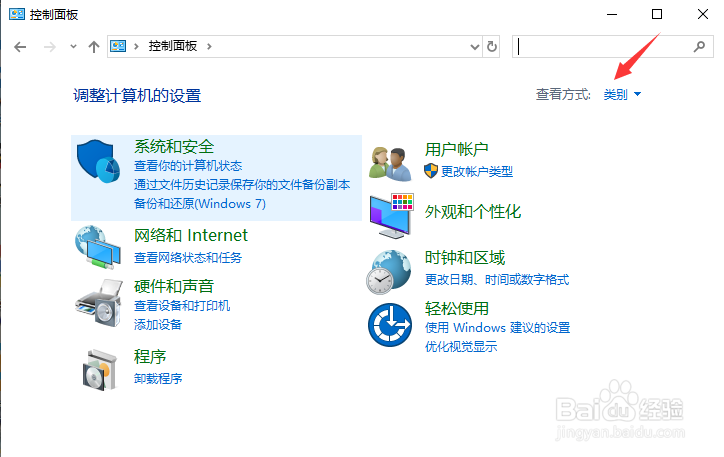Expand the address bar history dropdown
Viewport: 724px width, 457px height.
coord(475,47)
